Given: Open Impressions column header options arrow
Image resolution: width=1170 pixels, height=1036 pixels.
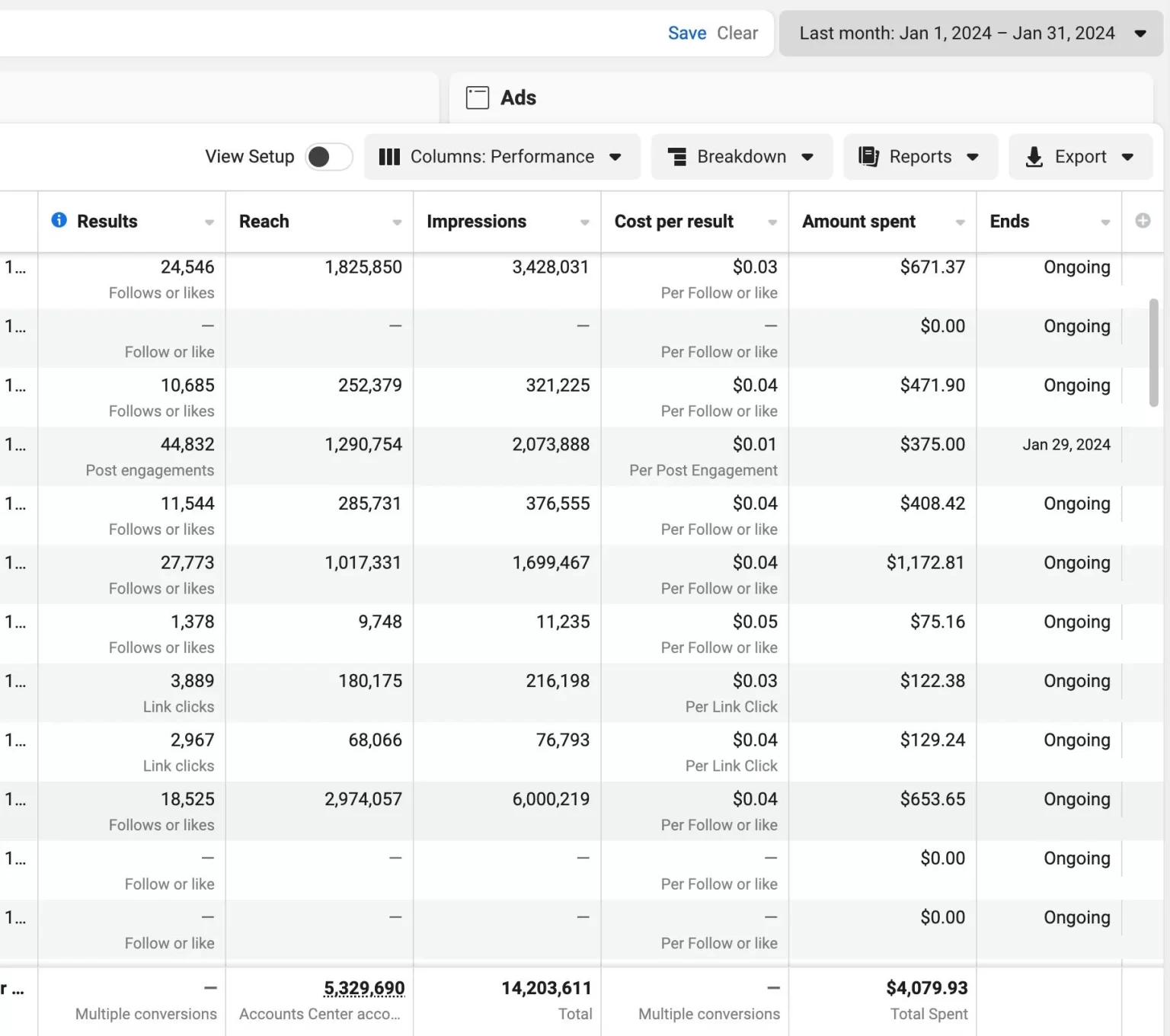Looking at the screenshot, I should tap(584, 222).
